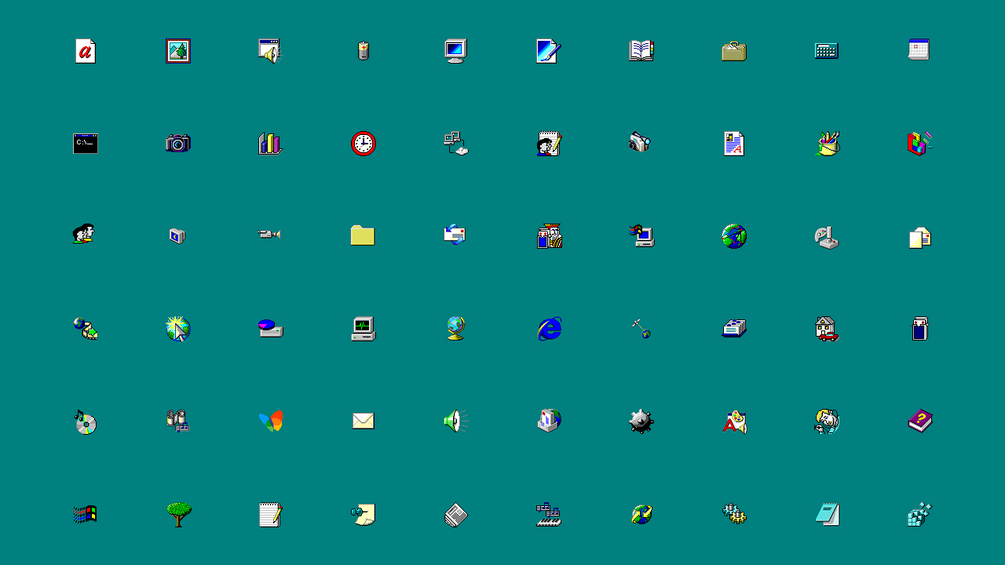Open the blue fax printer icon
Image resolution: width=1005 pixels, height=565 pixels.
click(734, 328)
